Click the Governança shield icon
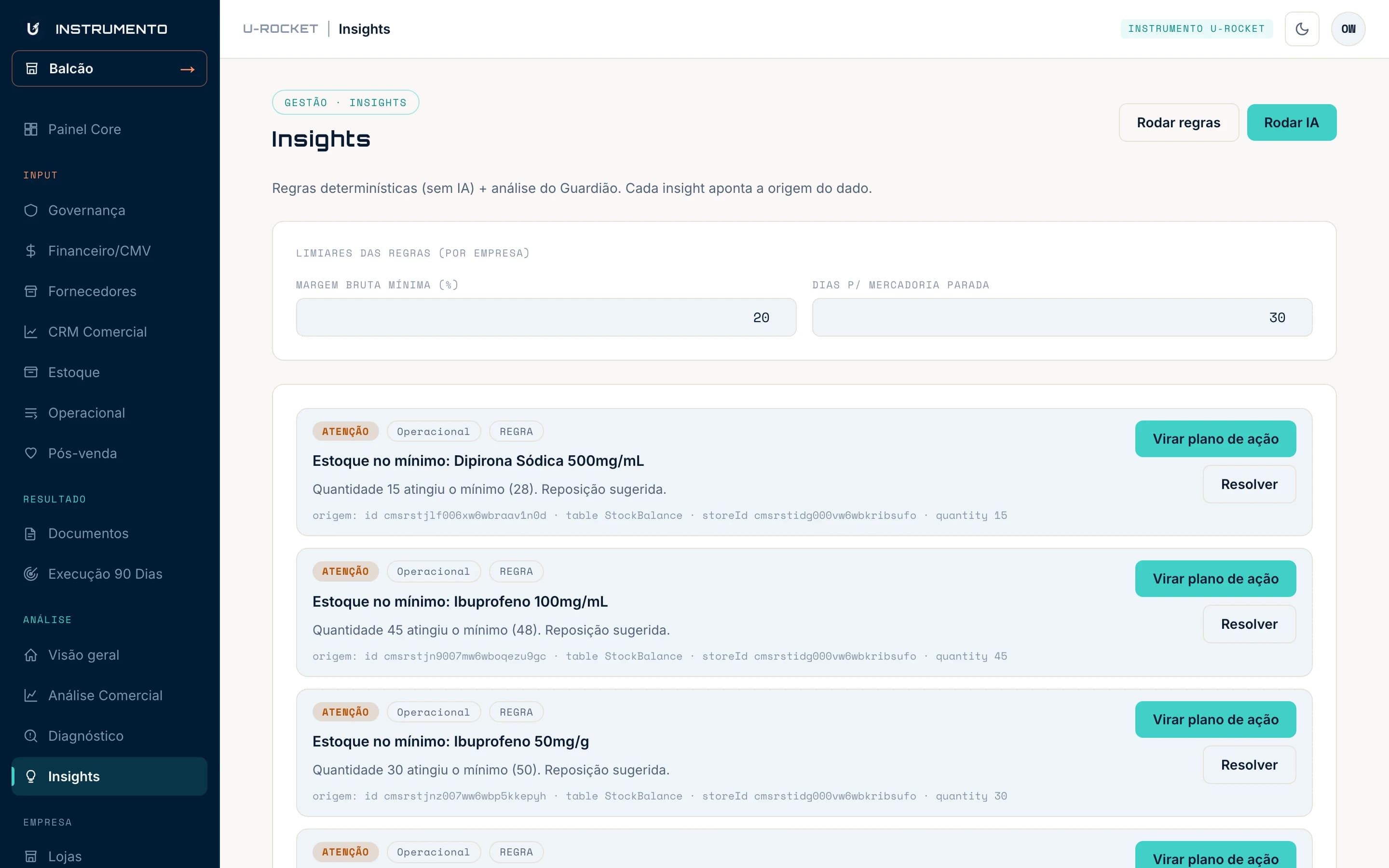This screenshot has height=868, width=1389. [31, 210]
